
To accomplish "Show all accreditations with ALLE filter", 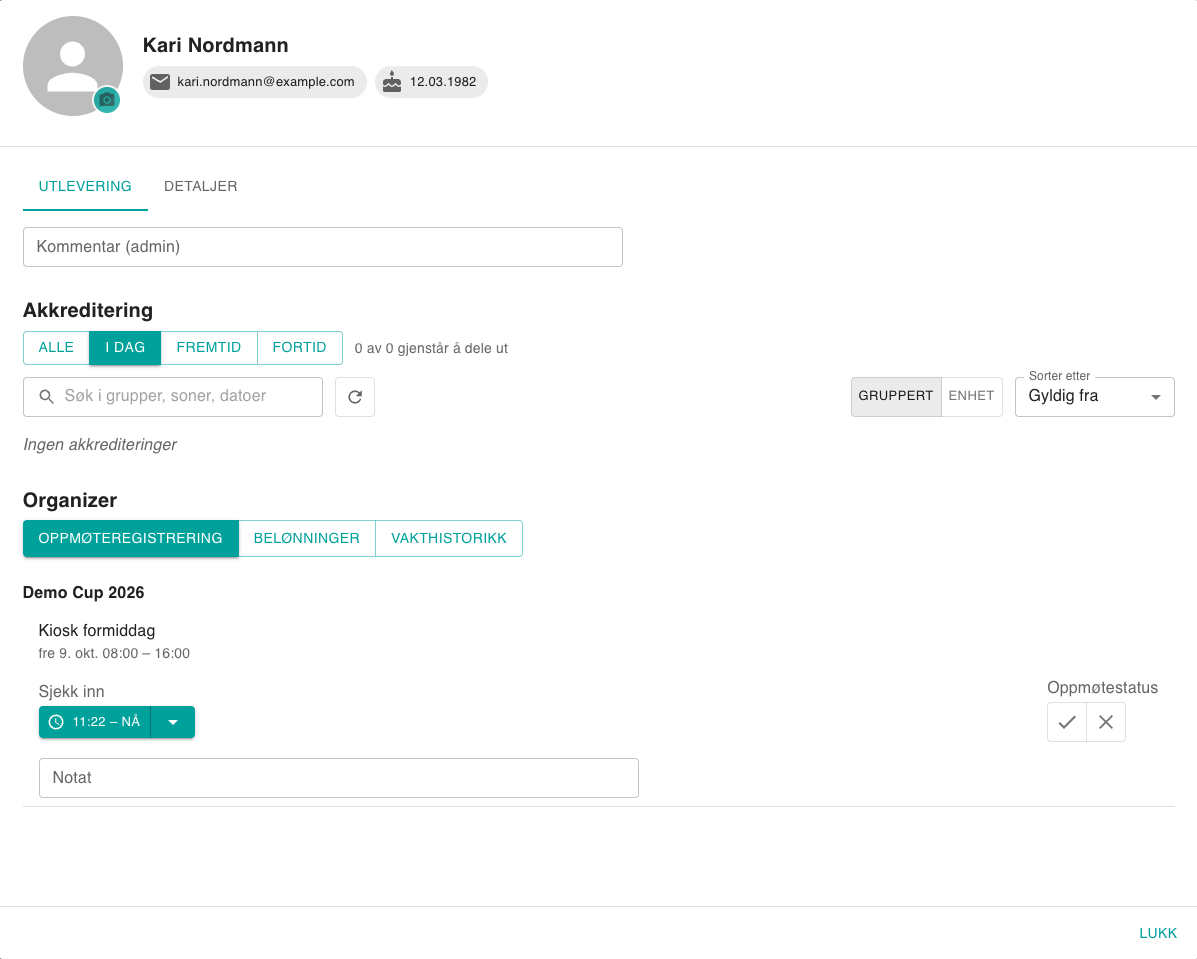I will coord(56,347).
